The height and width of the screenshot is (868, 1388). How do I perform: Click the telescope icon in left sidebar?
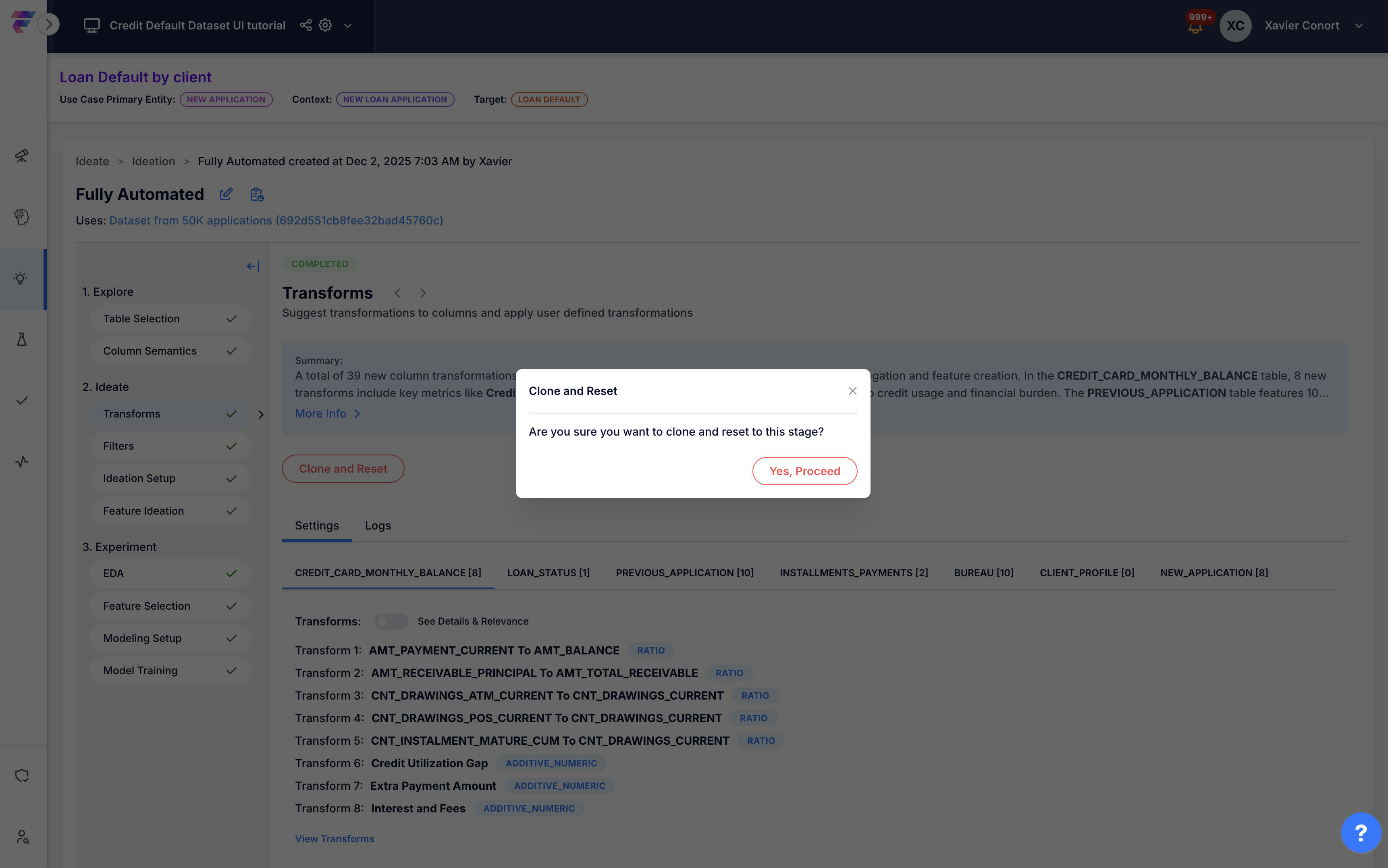click(x=22, y=156)
